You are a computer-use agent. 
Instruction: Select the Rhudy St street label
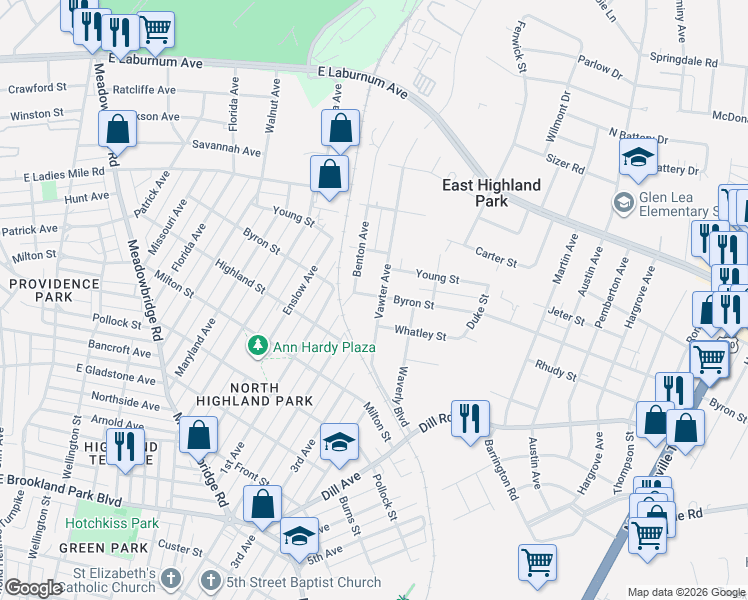click(x=556, y=371)
